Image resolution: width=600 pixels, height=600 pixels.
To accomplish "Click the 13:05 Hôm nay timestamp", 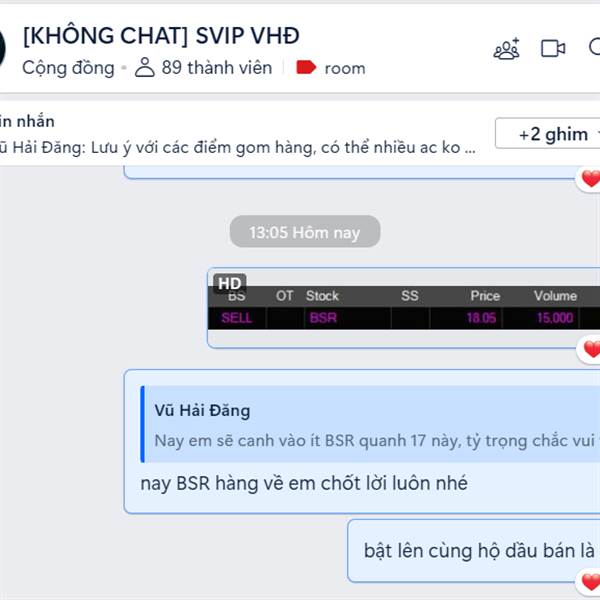I will click(305, 232).
